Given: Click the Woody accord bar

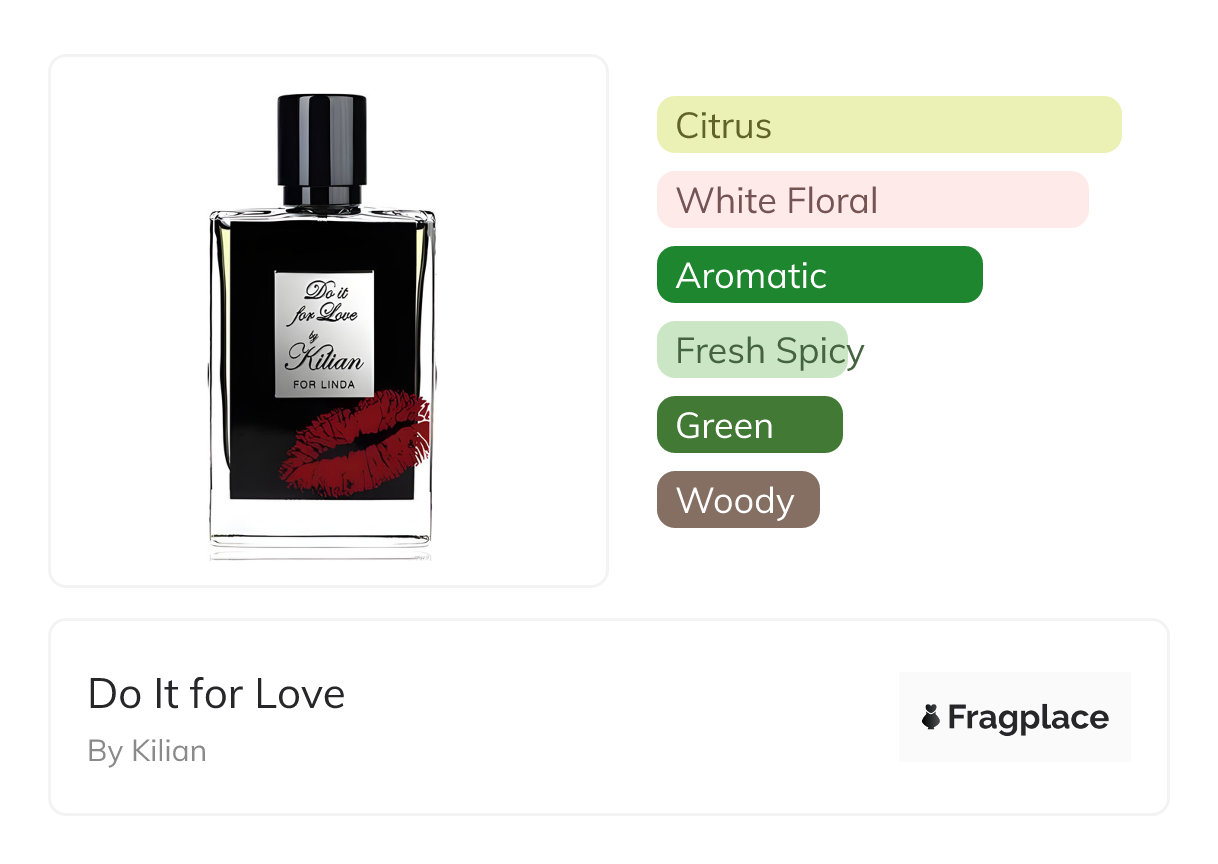Looking at the screenshot, I should click(x=738, y=500).
